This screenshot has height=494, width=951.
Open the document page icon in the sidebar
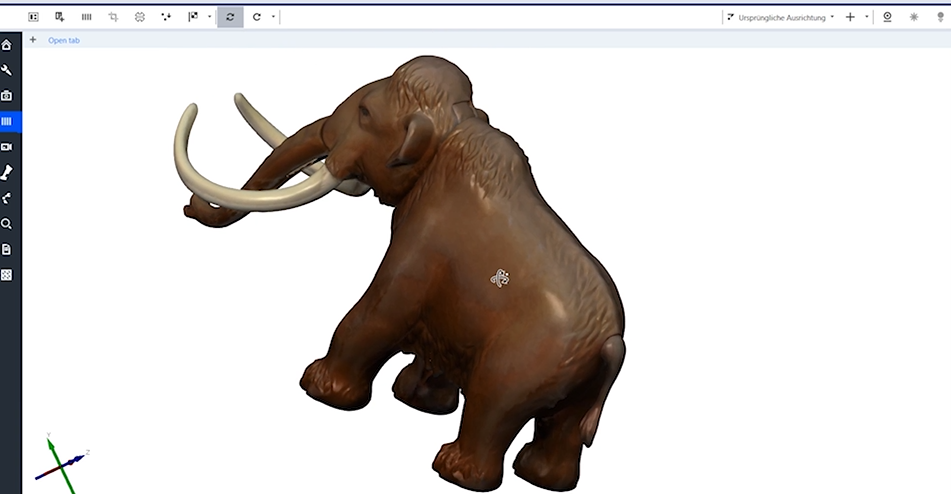(7, 249)
